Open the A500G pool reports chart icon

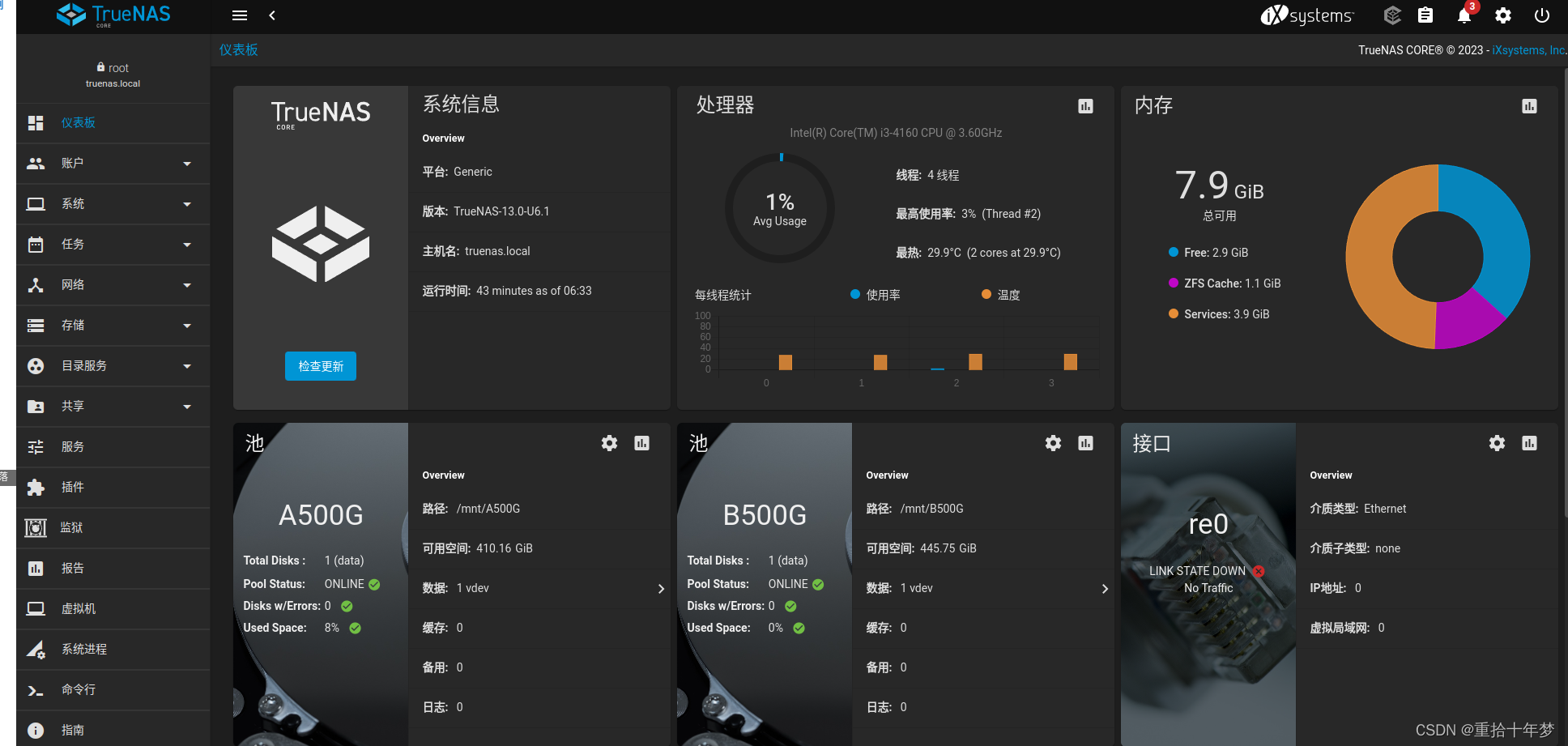[x=641, y=443]
